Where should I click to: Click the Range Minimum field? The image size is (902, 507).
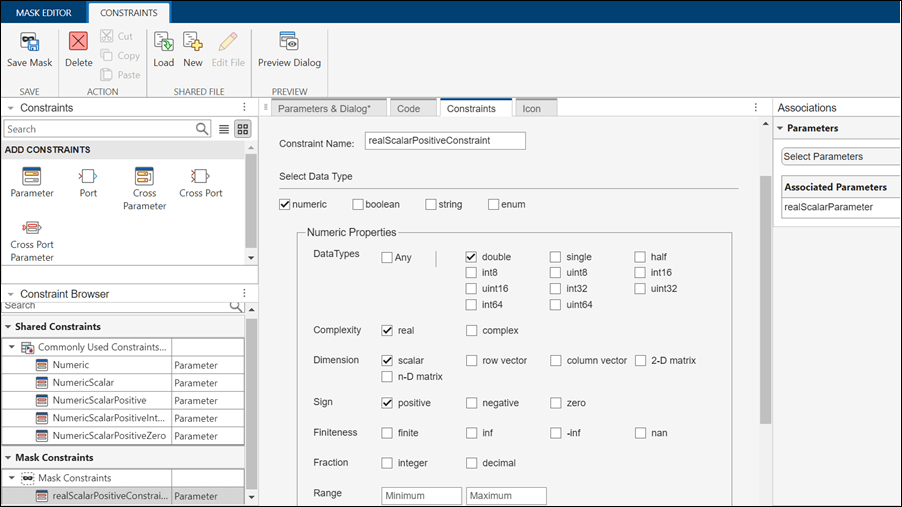click(421, 495)
